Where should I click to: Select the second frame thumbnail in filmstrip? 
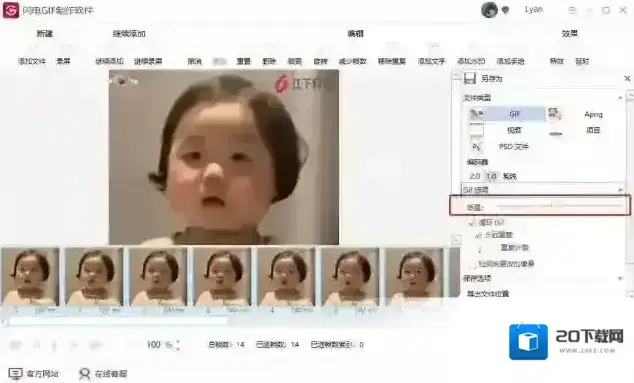point(94,277)
